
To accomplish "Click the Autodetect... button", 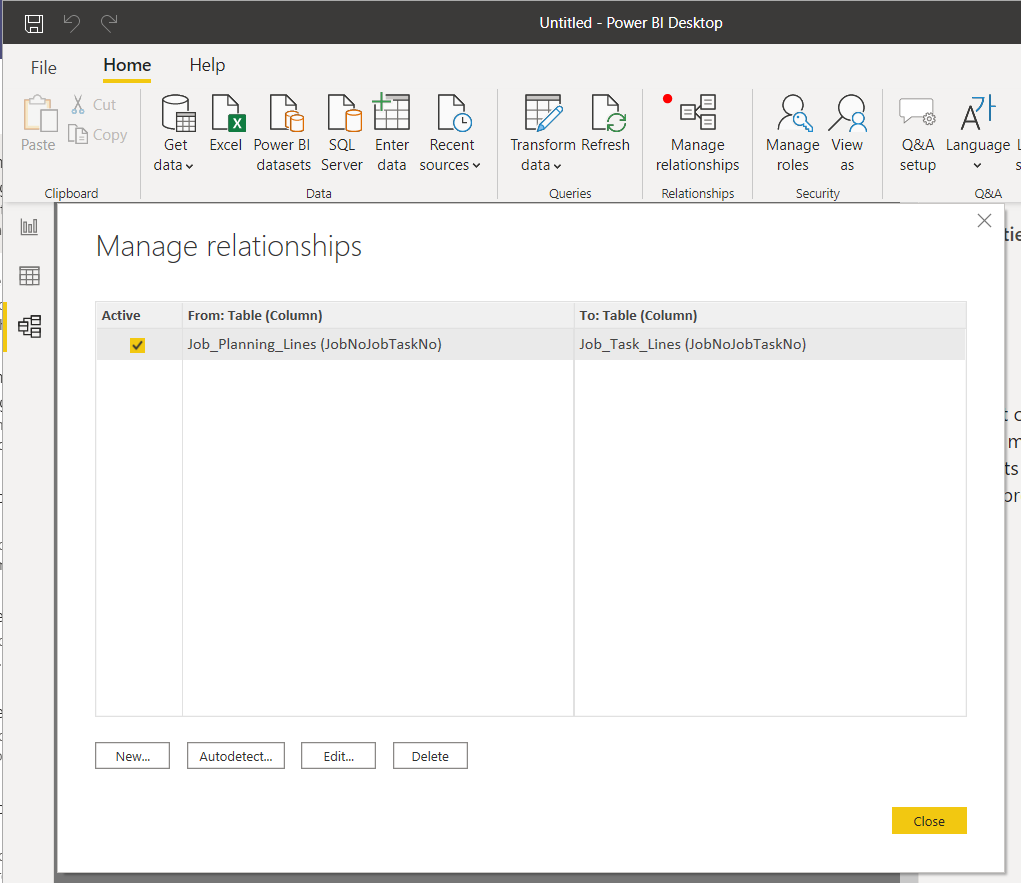I will 236,756.
